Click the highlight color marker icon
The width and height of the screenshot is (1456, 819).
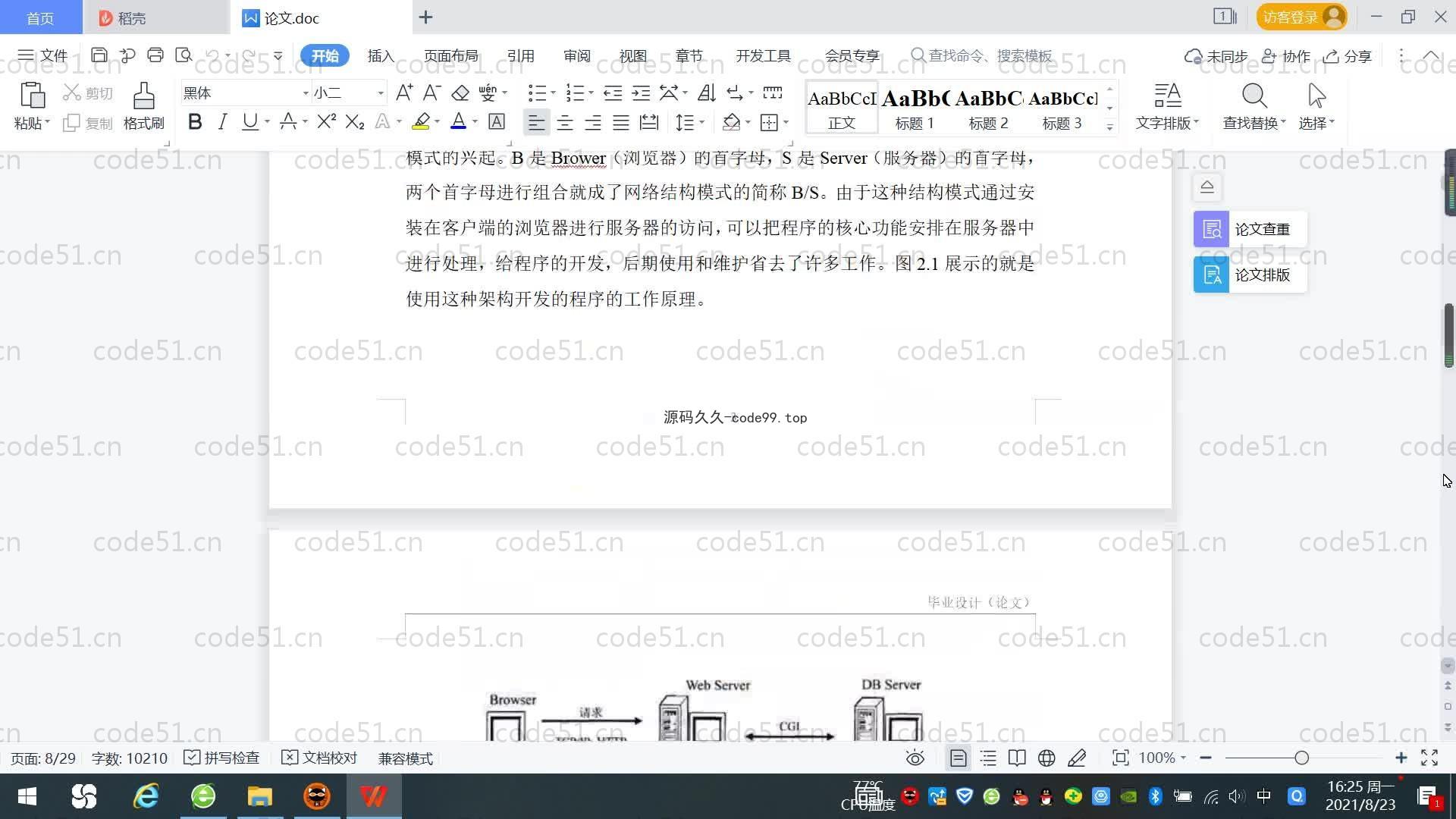coord(421,122)
